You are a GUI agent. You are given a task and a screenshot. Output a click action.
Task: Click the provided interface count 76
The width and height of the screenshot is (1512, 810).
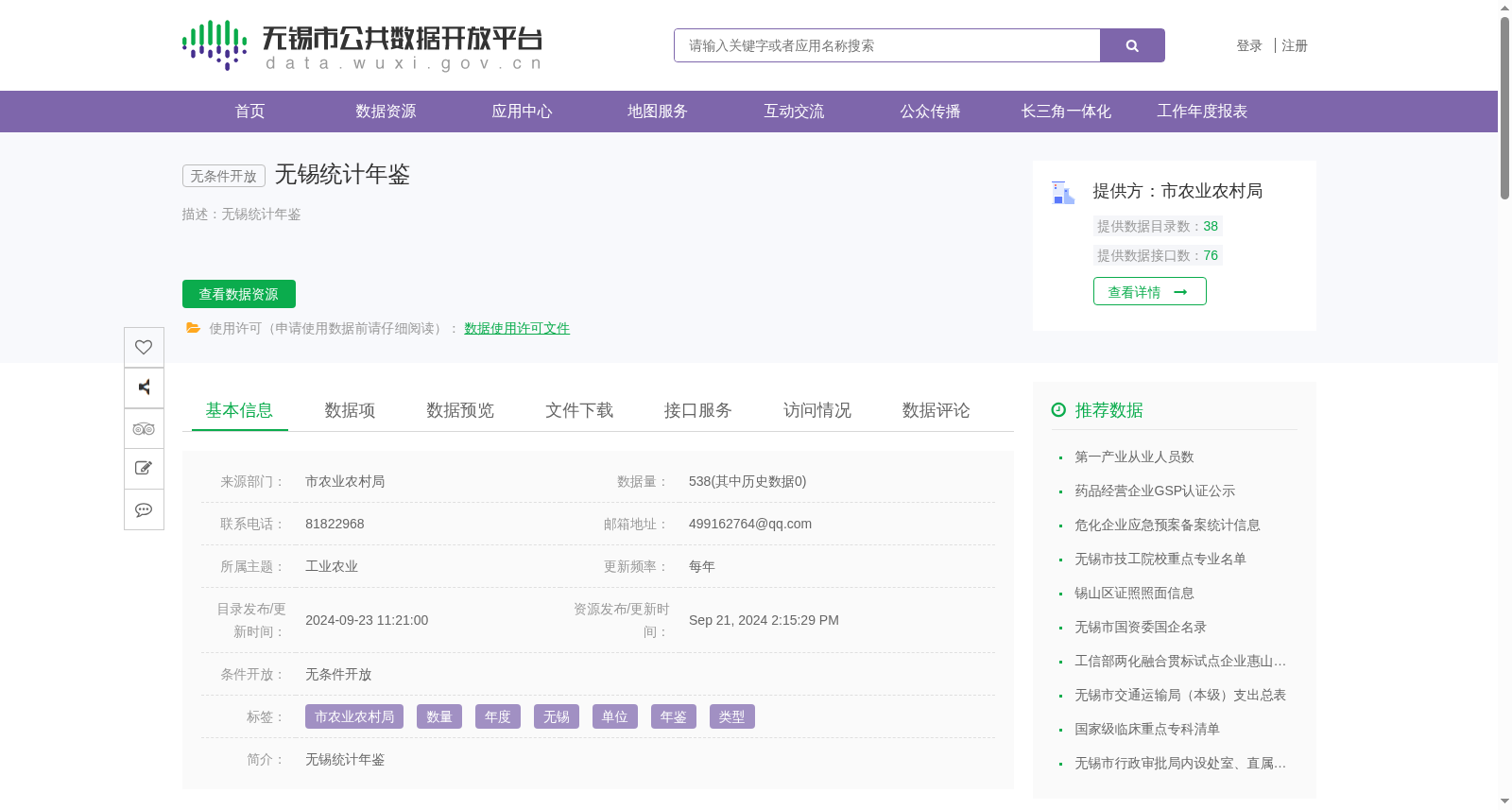click(x=1211, y=255)
